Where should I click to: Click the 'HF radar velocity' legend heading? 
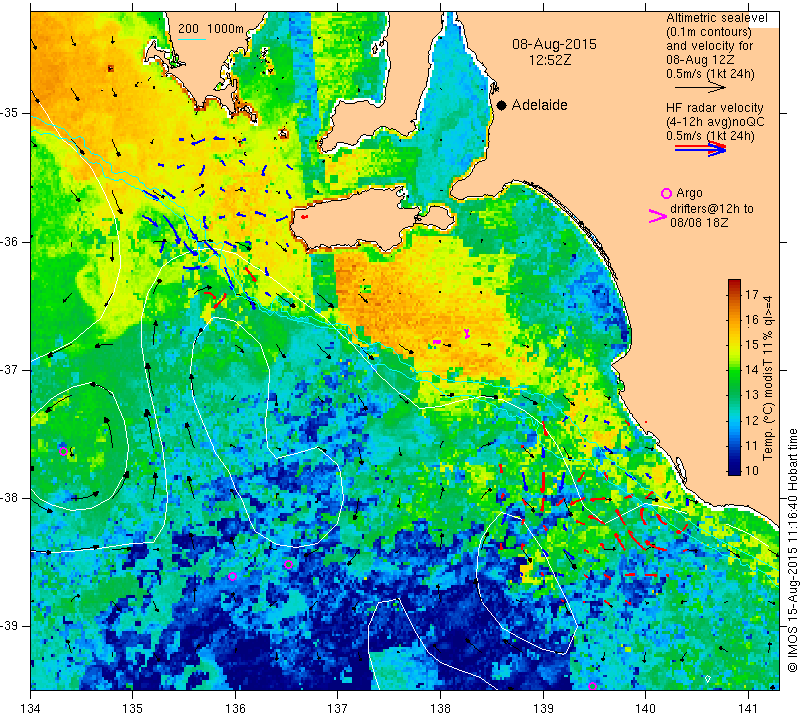(x=714, y=108)
